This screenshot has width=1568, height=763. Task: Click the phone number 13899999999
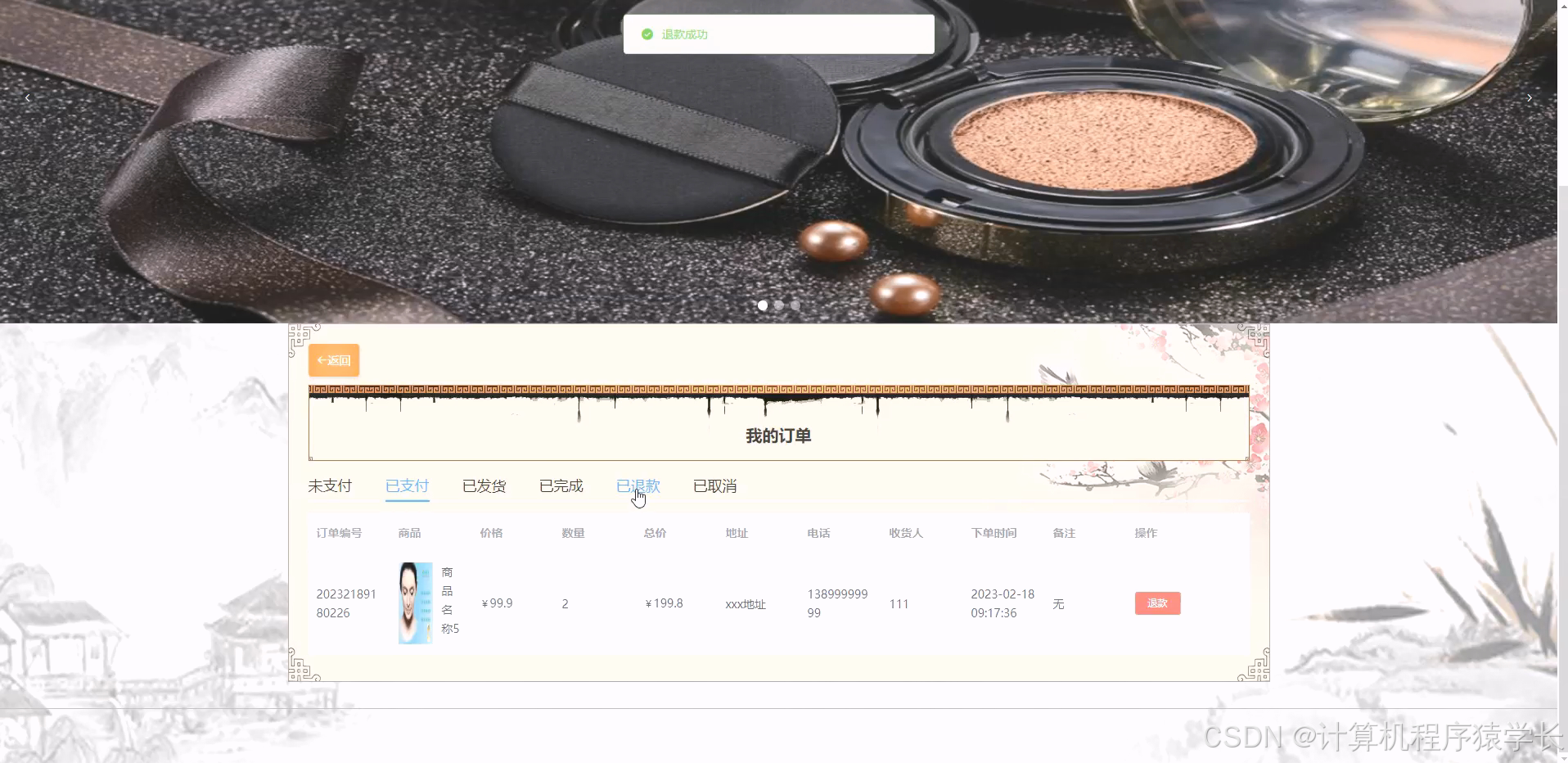pyautogui.click(x=837, y=603)
